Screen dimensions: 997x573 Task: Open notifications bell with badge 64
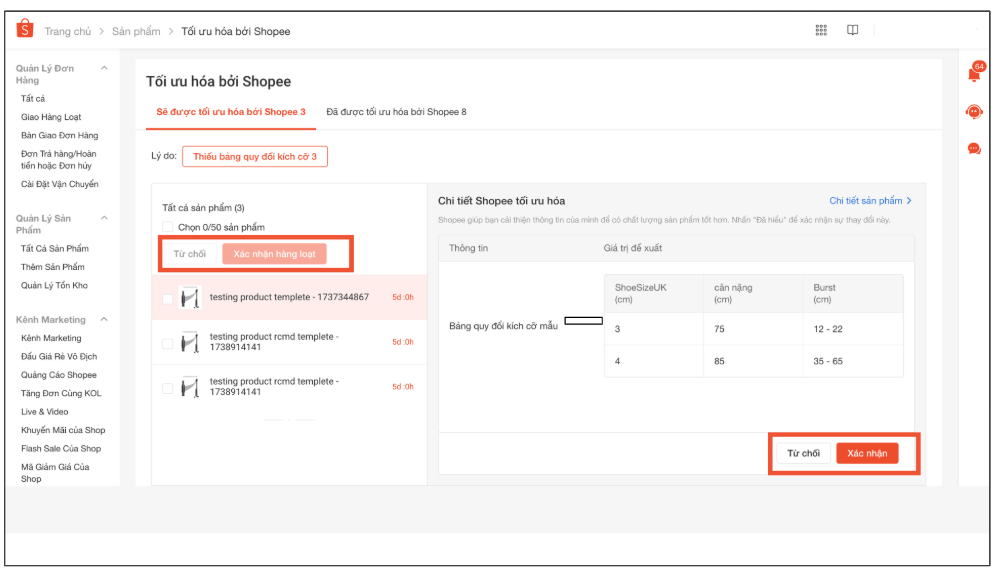point(975,72)
